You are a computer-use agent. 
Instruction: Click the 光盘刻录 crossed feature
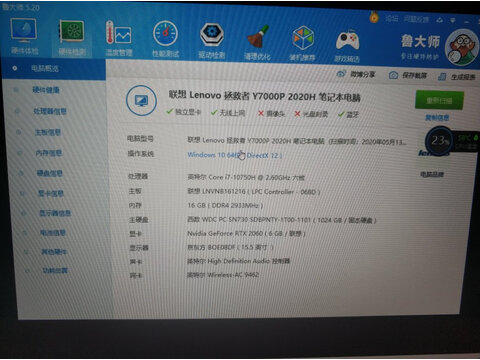311,114
